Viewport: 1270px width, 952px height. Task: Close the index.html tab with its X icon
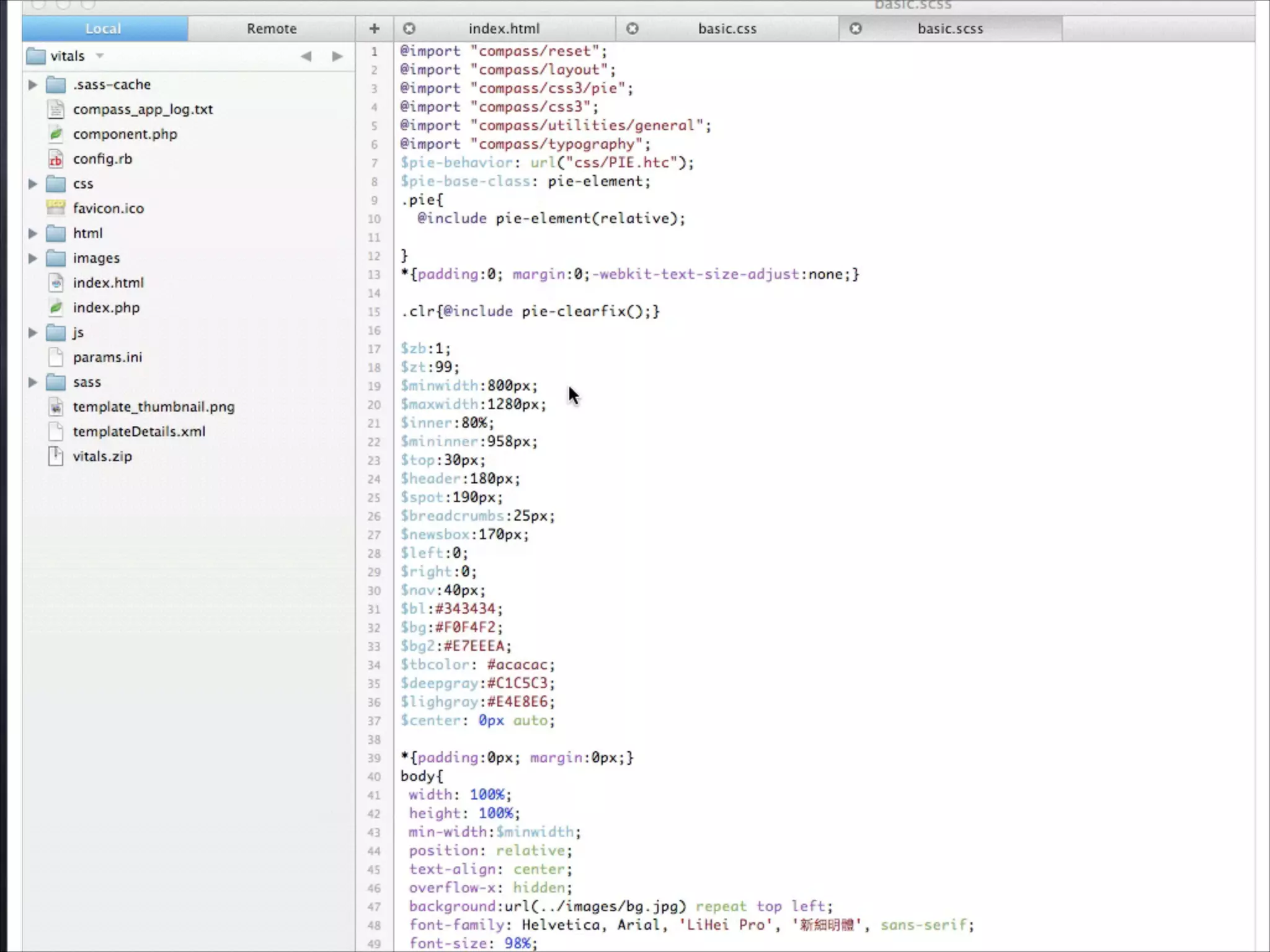(x=409, y=29)
